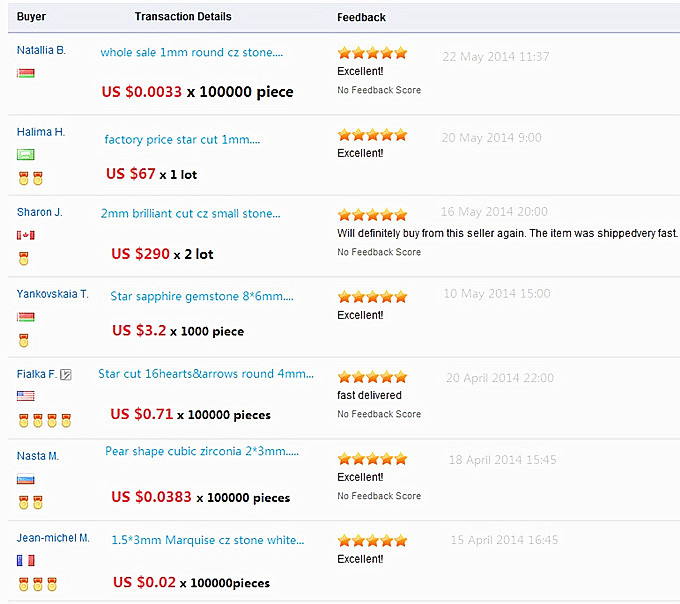The image size is (680, 604).
Task: Click Yankovskaia T.'s medal icon
Action: tap(24, 340)
